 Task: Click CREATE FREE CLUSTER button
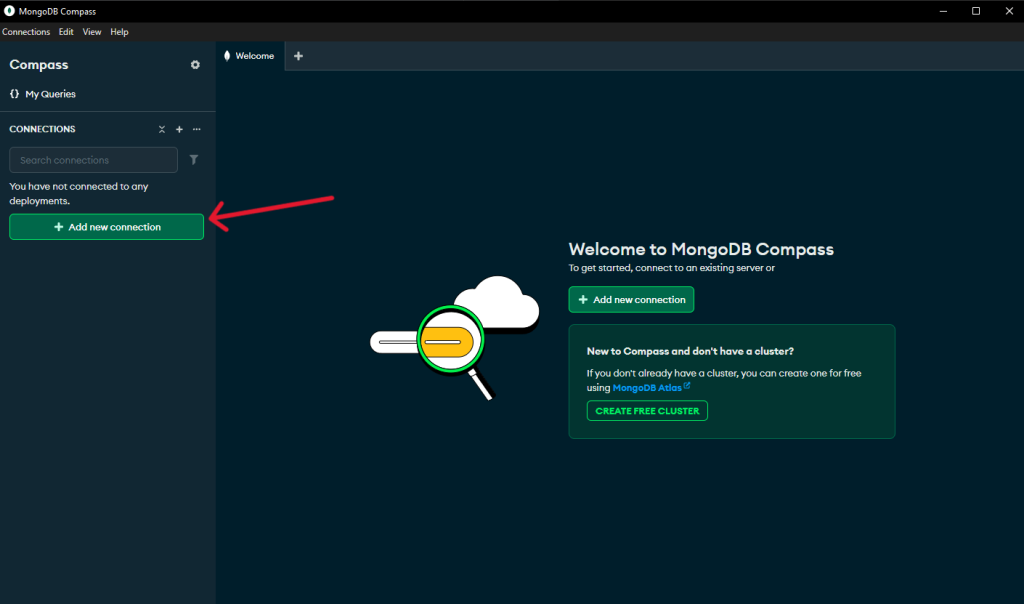647,411
